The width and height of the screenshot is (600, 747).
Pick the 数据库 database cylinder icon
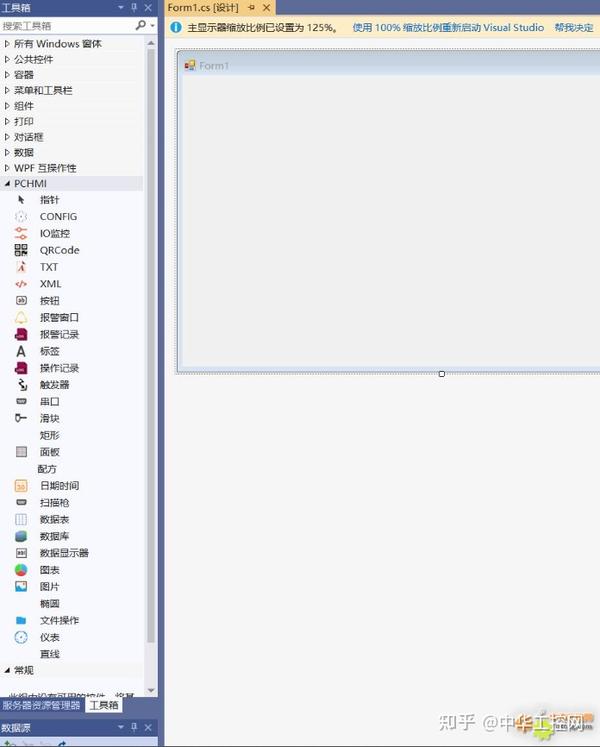(x=21, y=536)
